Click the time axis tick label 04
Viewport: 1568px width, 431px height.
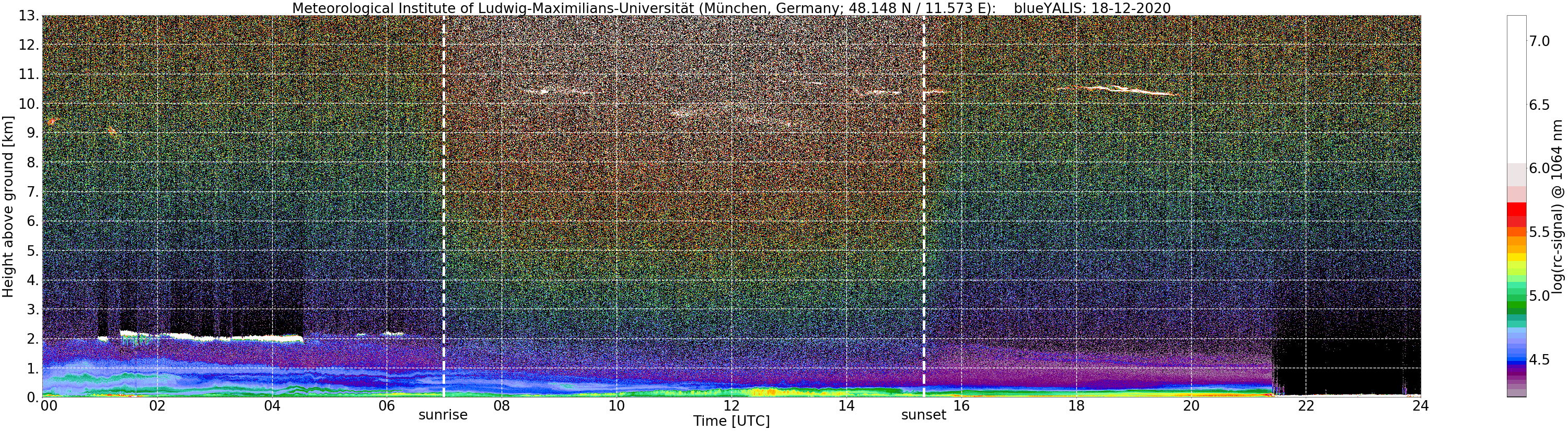(272, 405)
